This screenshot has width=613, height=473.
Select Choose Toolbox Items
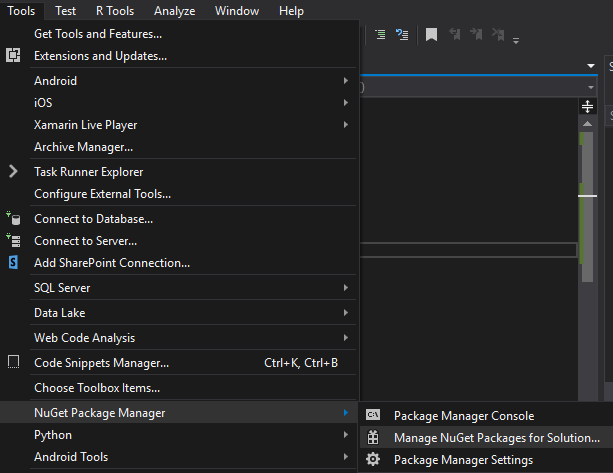(x=179, y=388)
